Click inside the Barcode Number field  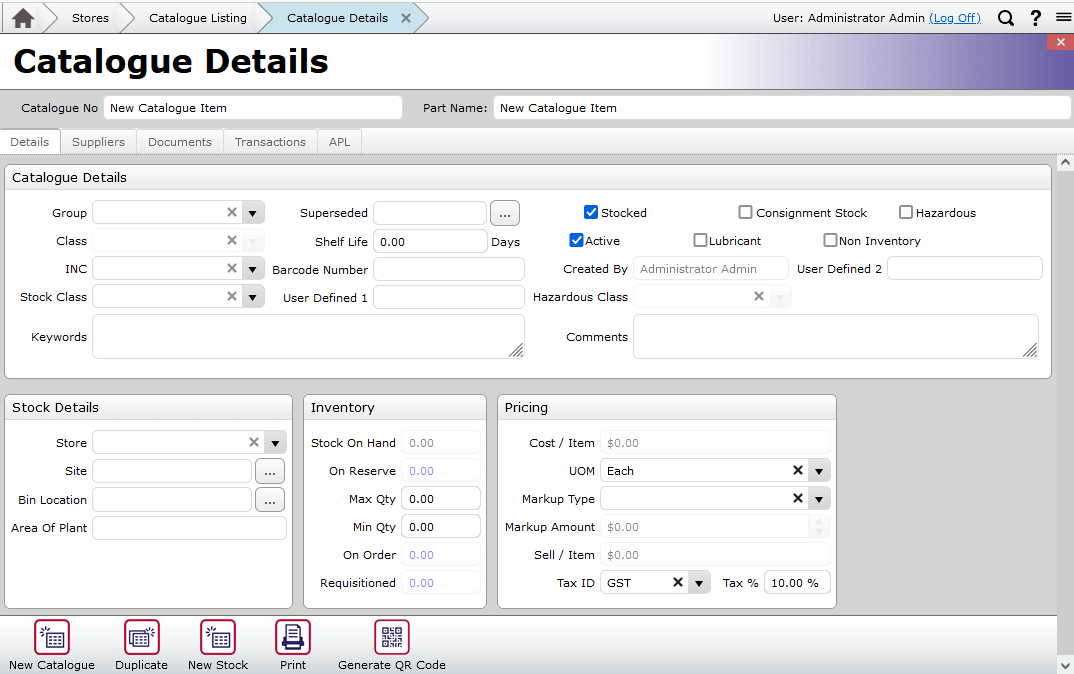coord(448,268)
